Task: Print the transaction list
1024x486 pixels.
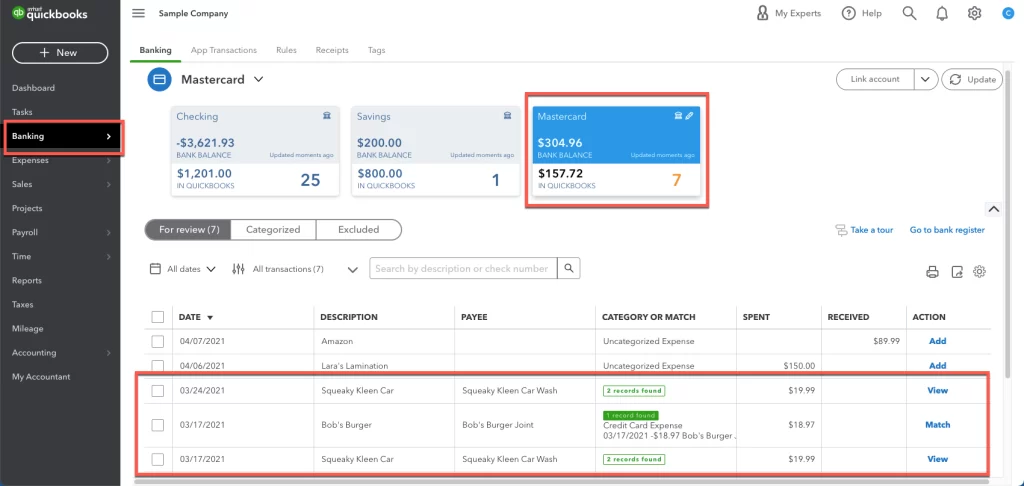Action: point(933,272)
